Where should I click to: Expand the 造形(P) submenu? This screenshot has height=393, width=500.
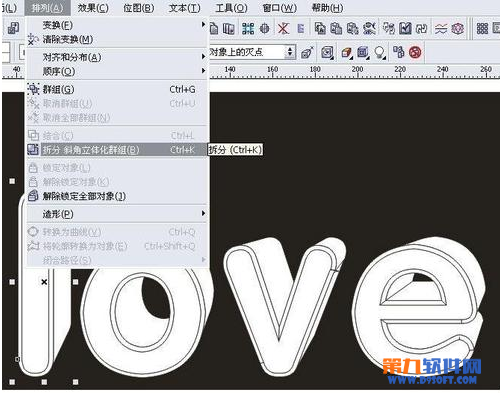(x=117, y=214)
